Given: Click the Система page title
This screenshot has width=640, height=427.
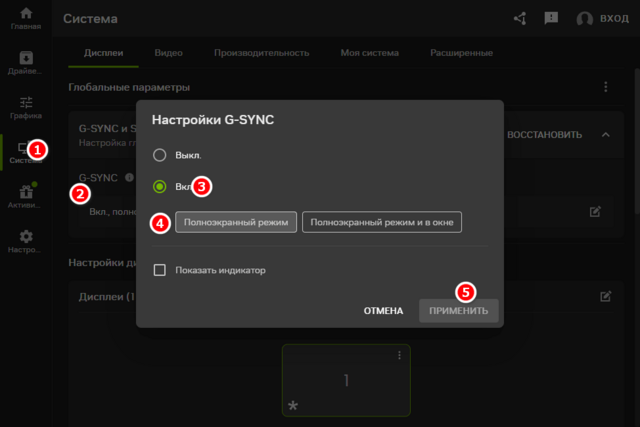Looking at the screenshot, I should (90, 19).
